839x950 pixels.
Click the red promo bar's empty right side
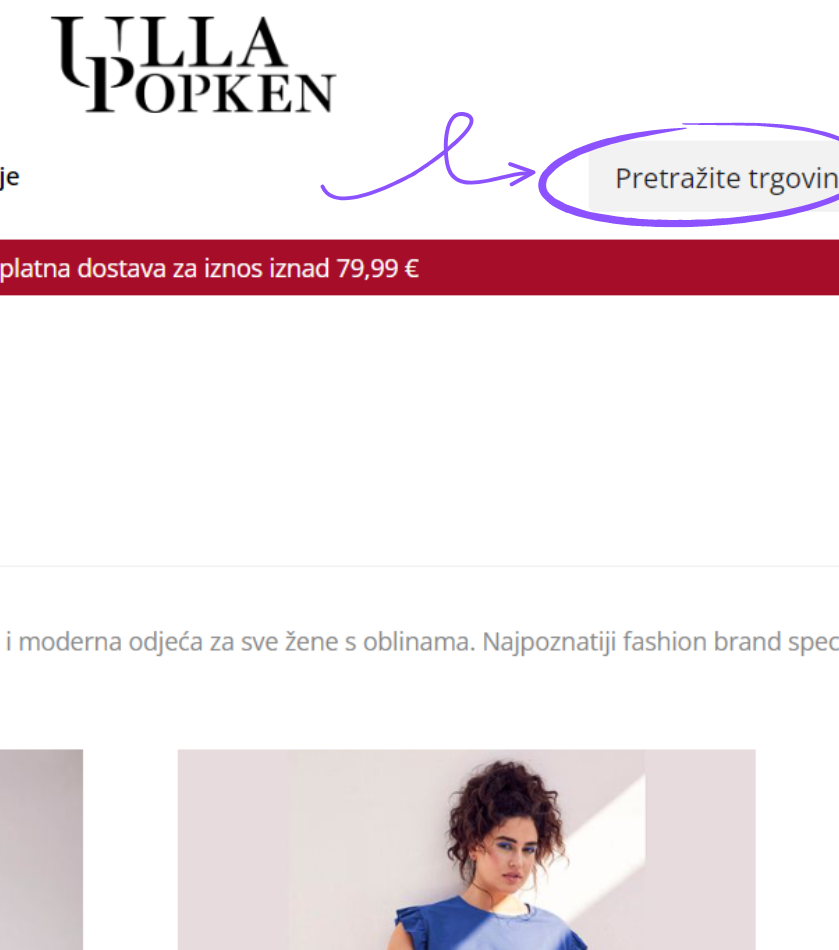coord(630,267)
